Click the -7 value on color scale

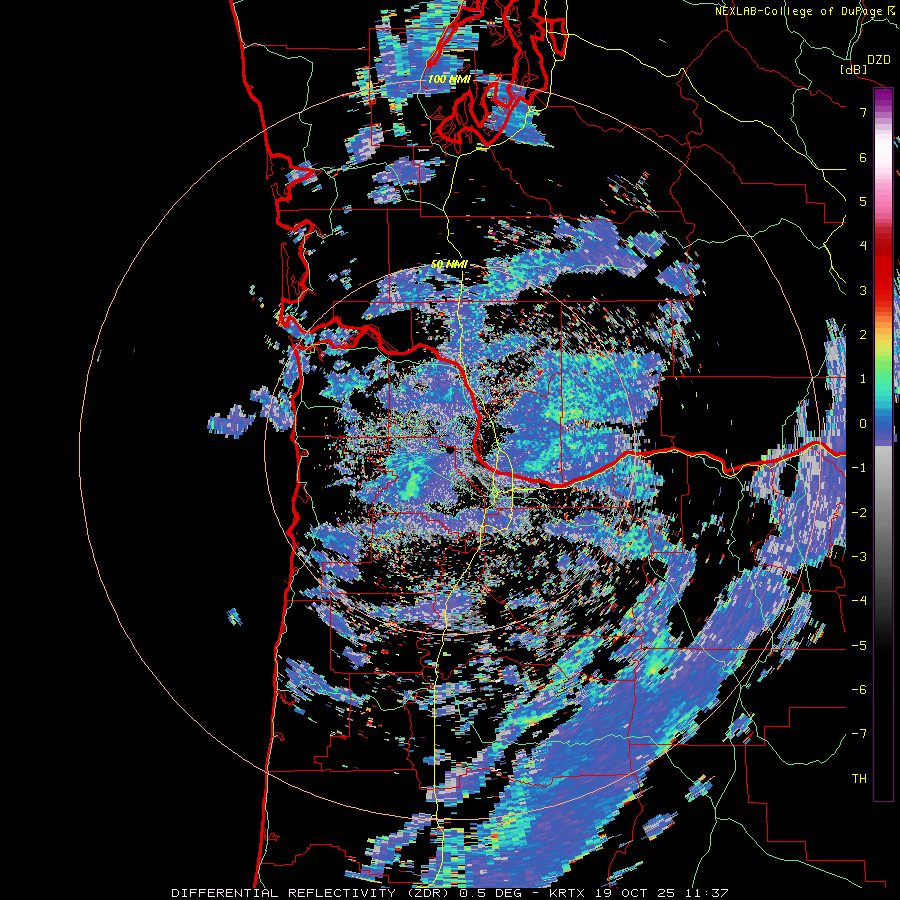click(x=859, y=734)
